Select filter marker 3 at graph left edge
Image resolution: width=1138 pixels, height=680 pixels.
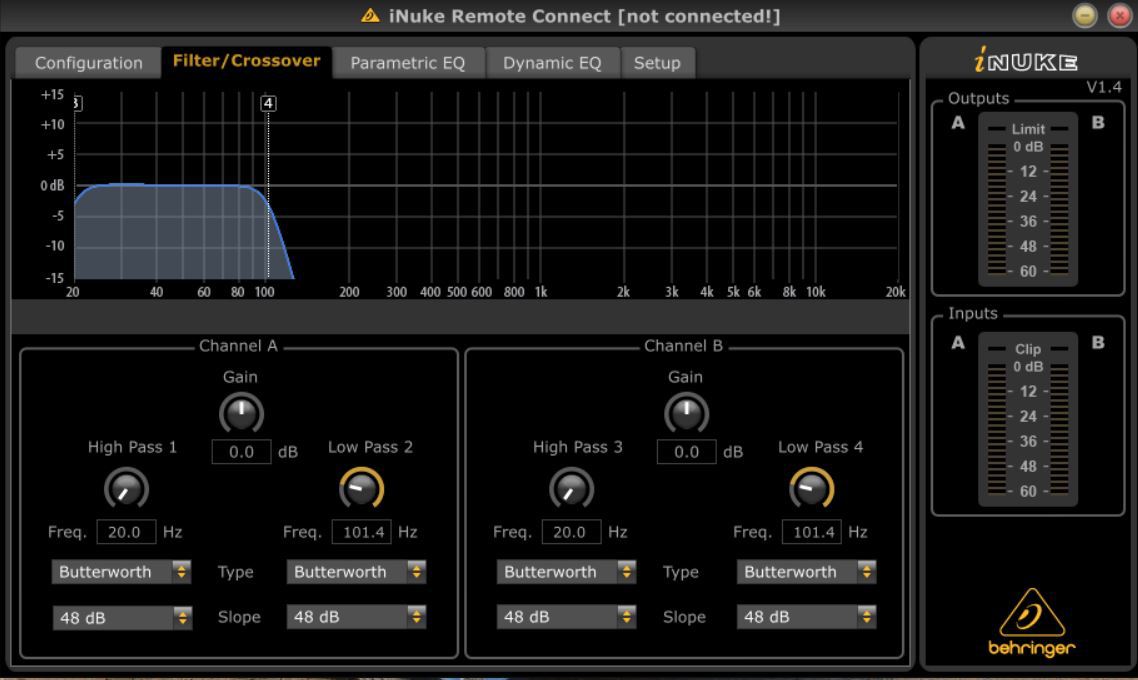[x=77, y=103]
